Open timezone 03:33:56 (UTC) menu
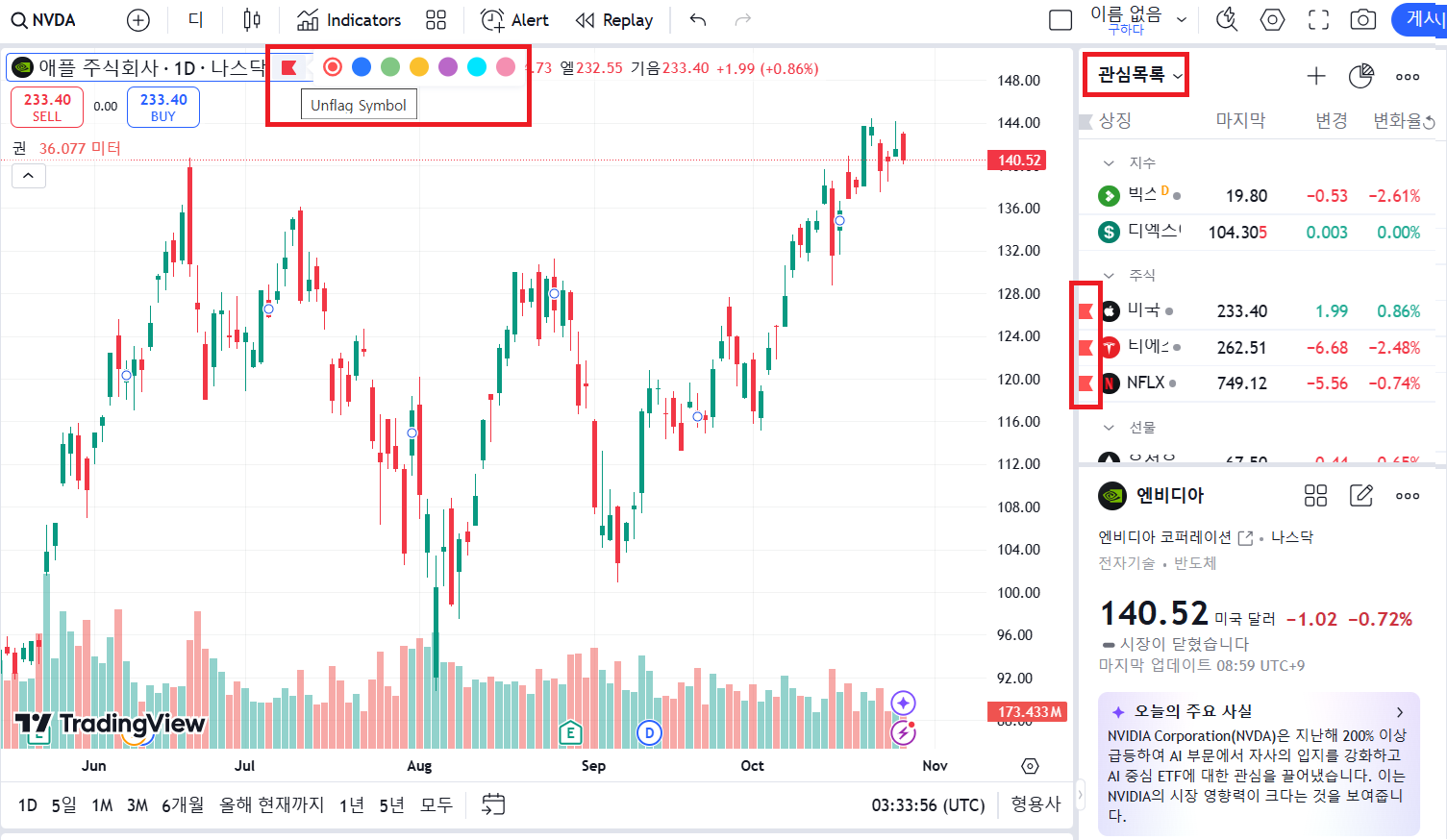Viewport: 1447px width, 840px height. click(x=928, y=805)
